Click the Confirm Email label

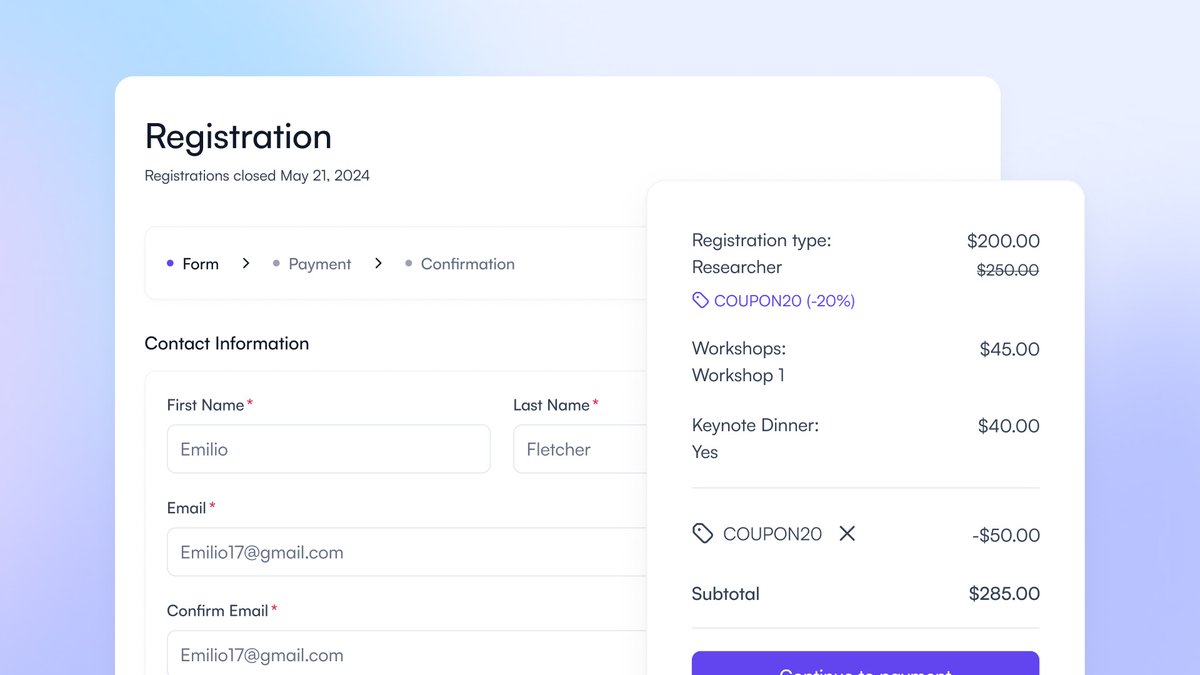pyautogui.click(x=218, y=610)
